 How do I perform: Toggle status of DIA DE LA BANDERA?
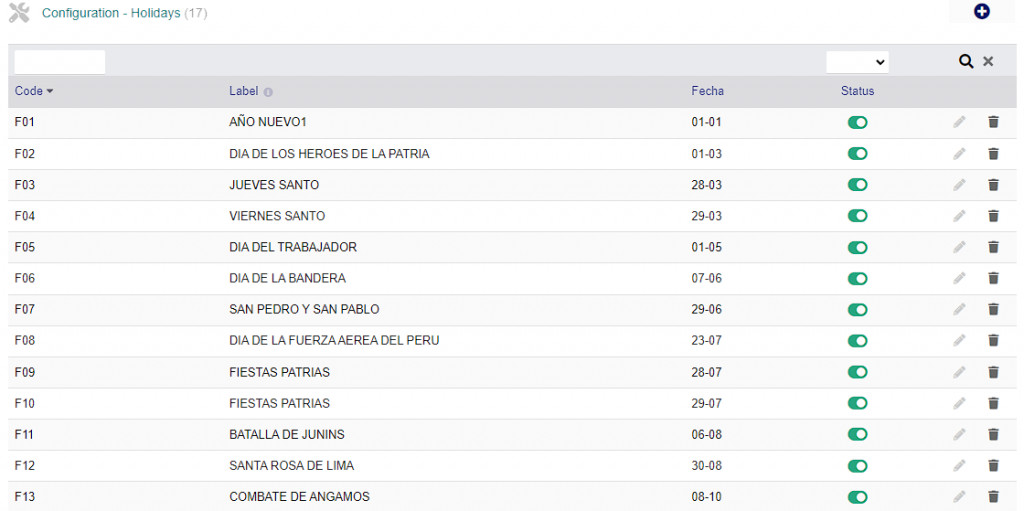pyautogui.click(x=857, y=278)
